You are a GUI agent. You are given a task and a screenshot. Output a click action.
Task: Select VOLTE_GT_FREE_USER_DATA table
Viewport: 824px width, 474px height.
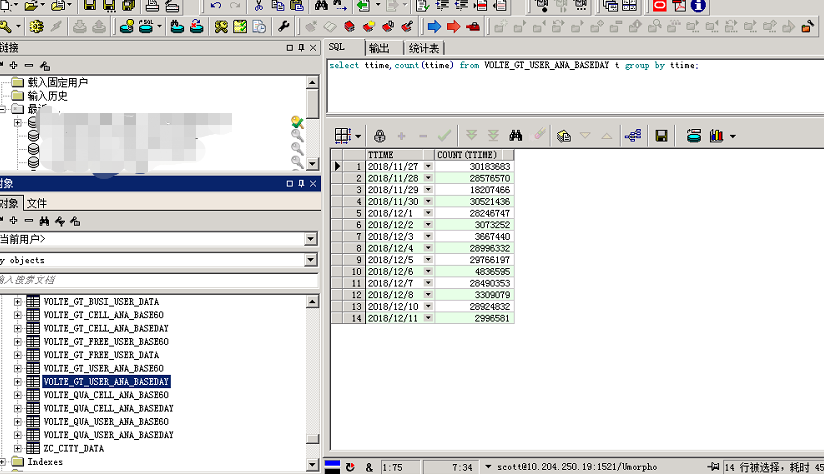click(101, 355)
